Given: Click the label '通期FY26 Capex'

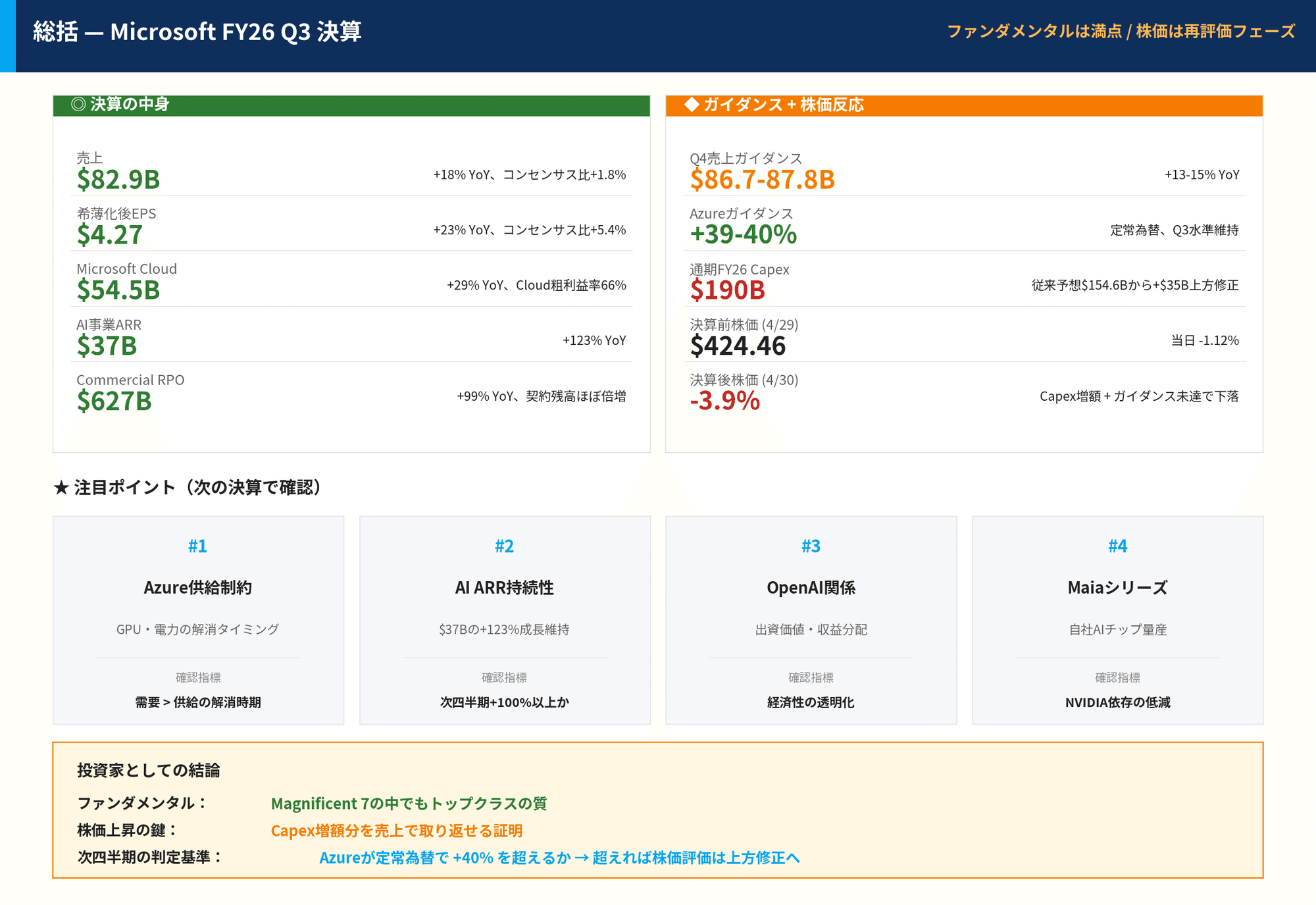Looking at the screenshot, I should coord(740,269).
